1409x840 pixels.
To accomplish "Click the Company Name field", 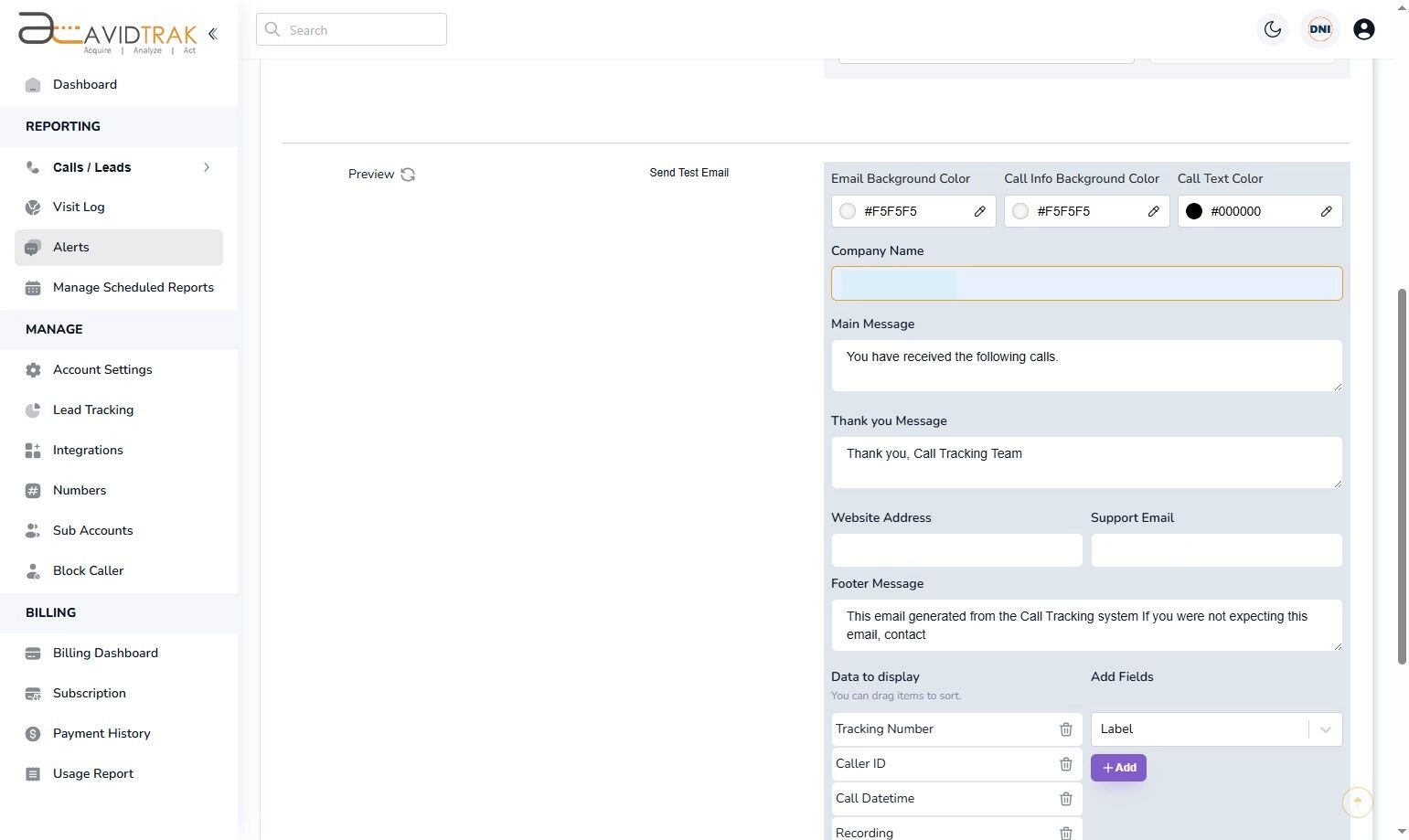I will click(x=1086, y=283).
